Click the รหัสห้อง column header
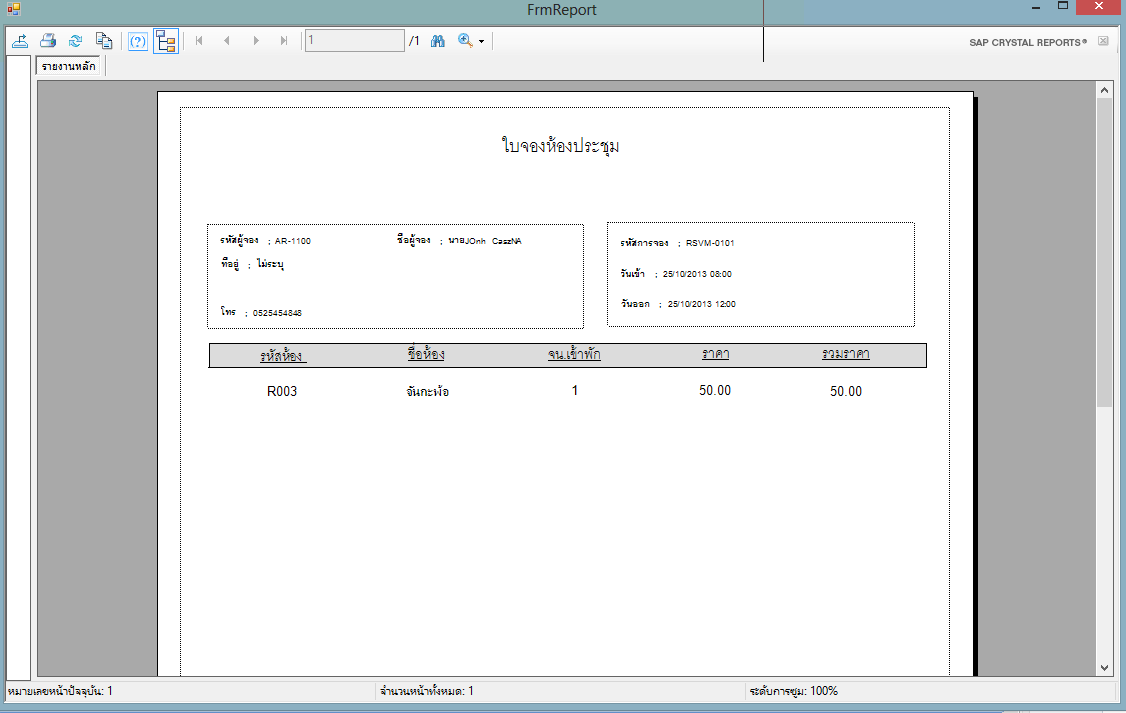Screen dimensions: 1126x713 coord(282,355)
